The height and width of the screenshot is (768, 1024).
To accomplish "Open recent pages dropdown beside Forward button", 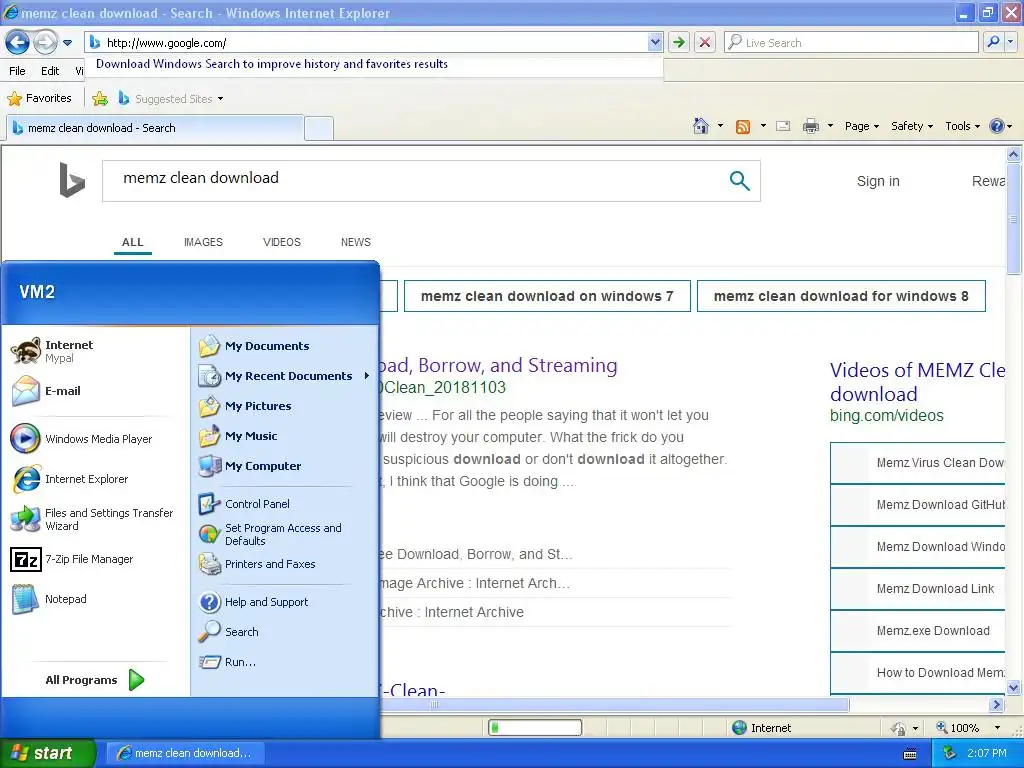I will pos(67,43).
